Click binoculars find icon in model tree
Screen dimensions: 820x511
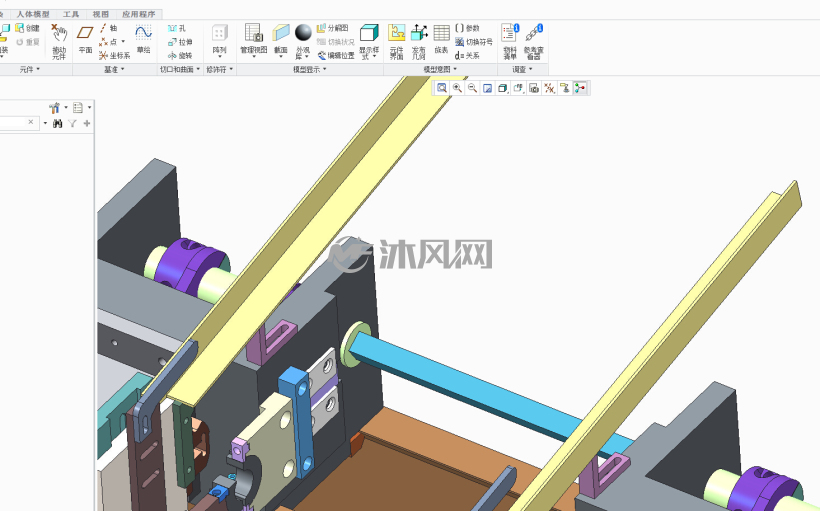58,123
